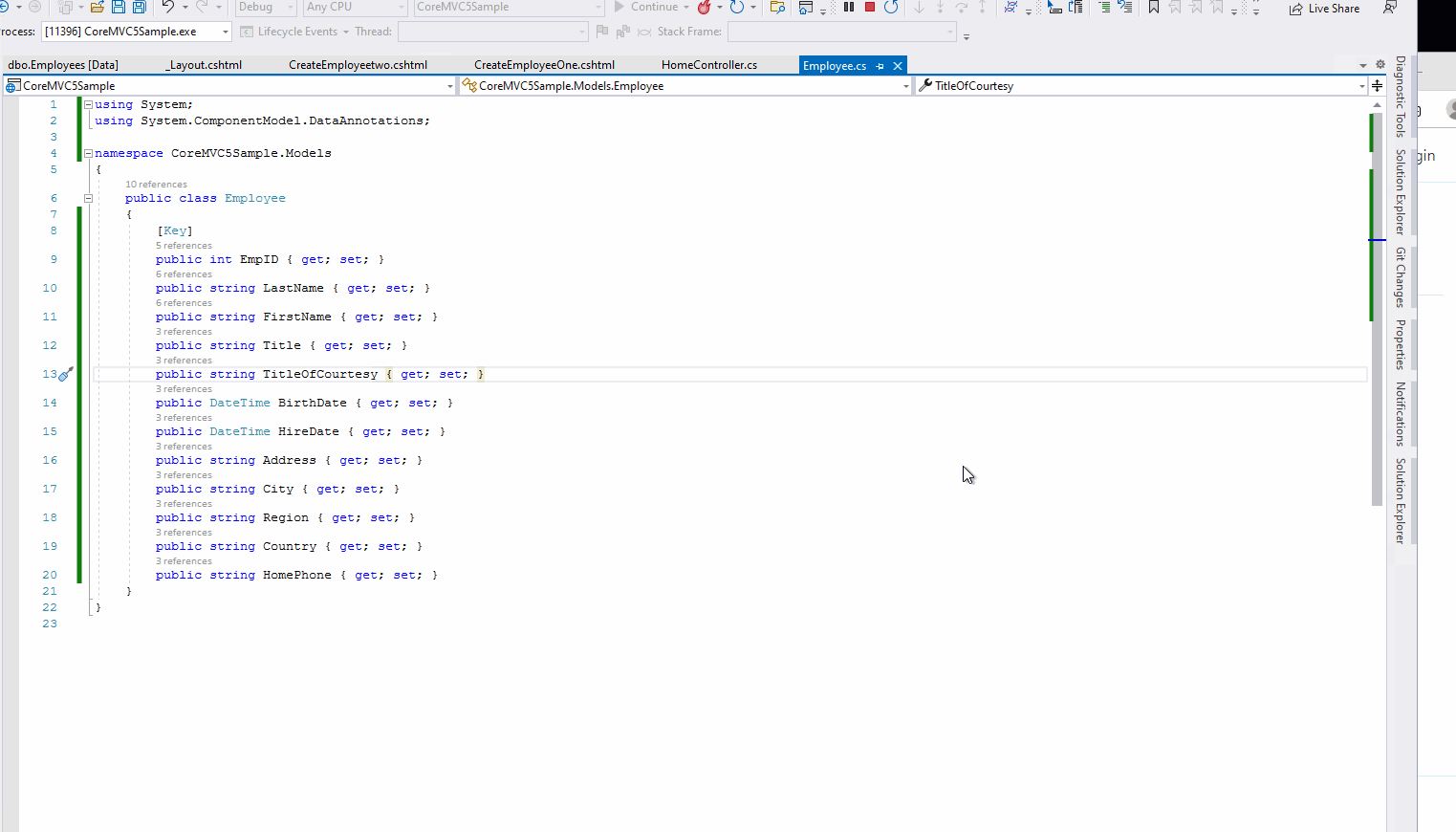Viewport: 1456px width, 832px height.
Task: Select the Employee.cs tab
Action: [x=835, y=65]
